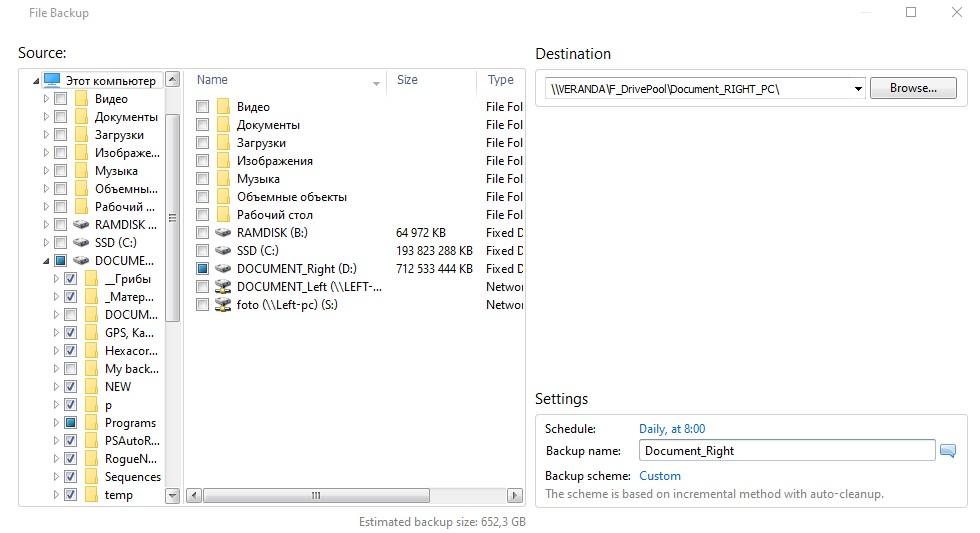Click the RAMDISK (B:) drive icon in list
Screen dimensions: 980x533
pos(223,232)
